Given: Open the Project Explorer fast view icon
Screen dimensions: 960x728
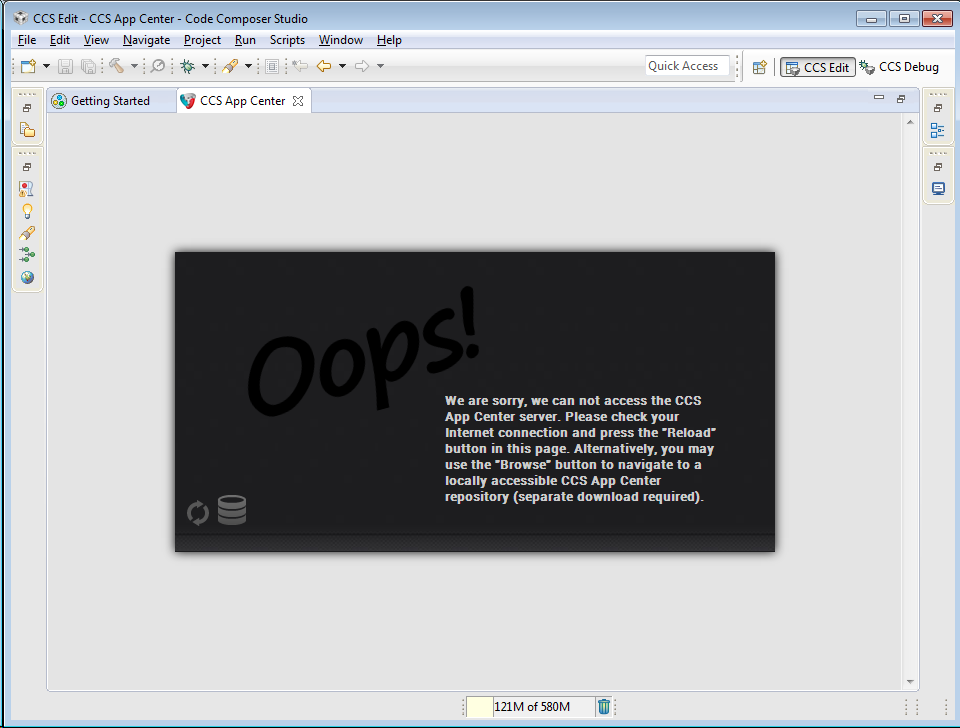Looking at the screenshot, I should pos(27,130).
